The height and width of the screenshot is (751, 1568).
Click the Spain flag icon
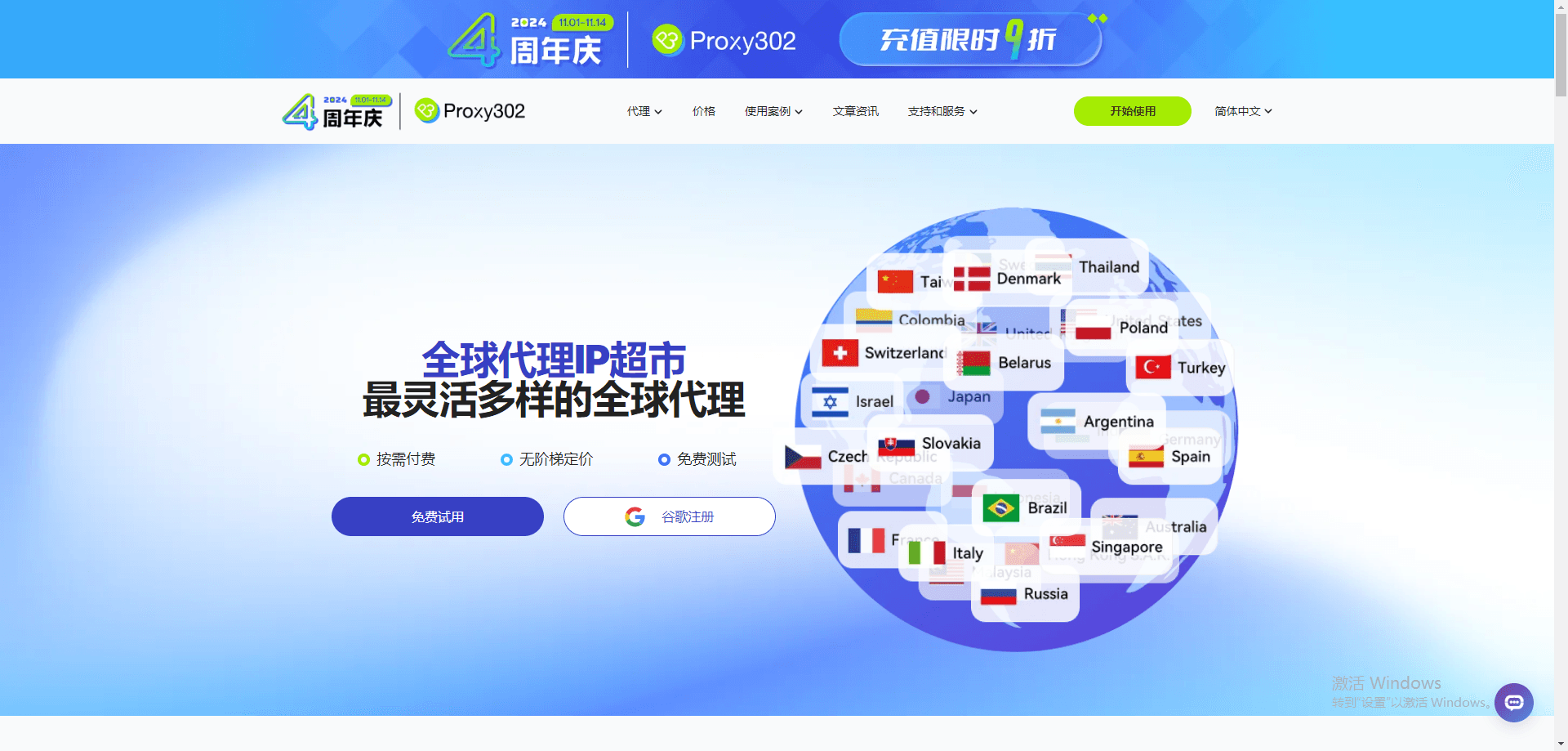pyautogui.click(x=1146, y=456)
